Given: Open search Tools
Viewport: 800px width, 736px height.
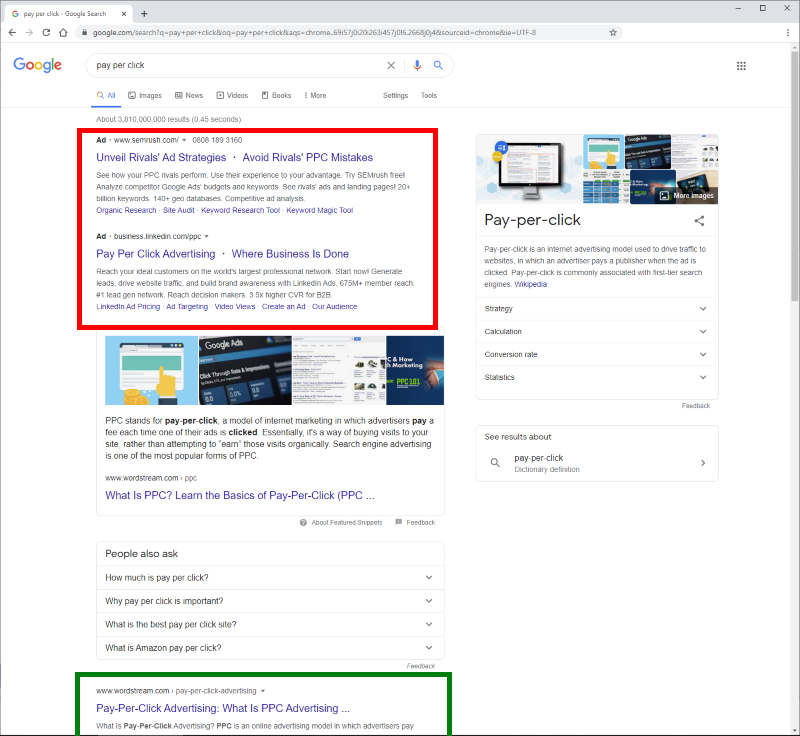Looking at the screenshot, I should (x=429, y=95).
